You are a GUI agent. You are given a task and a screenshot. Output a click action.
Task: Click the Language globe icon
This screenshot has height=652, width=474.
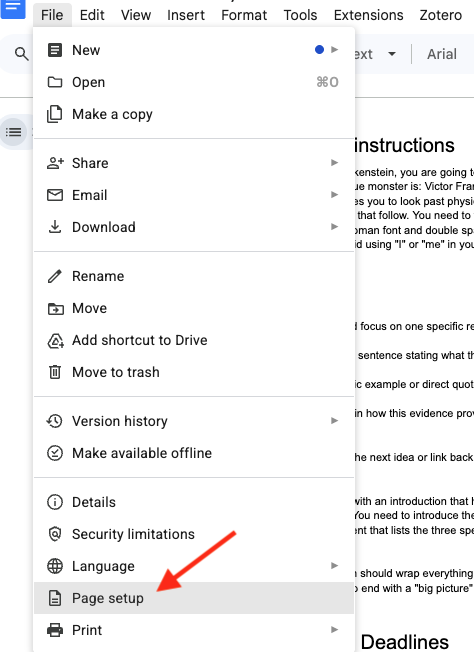[x=55, y=566]
